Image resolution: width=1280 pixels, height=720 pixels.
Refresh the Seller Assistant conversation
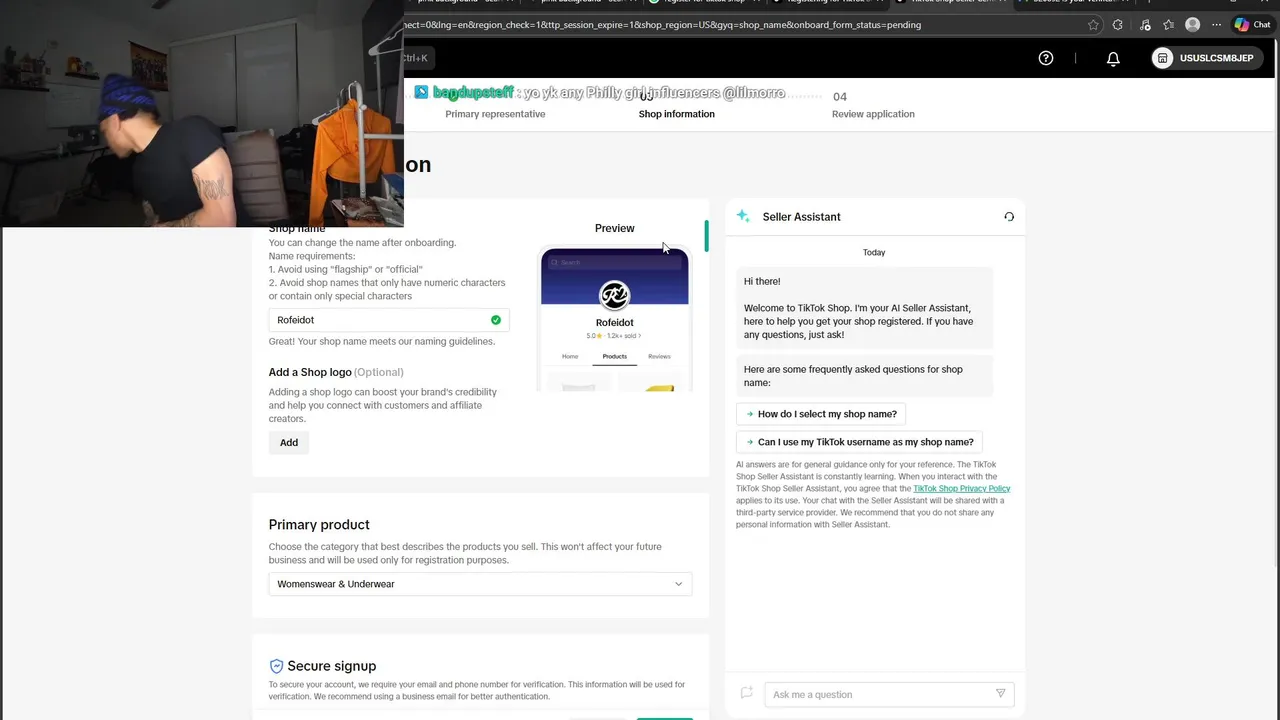[x=1009, y=217]
